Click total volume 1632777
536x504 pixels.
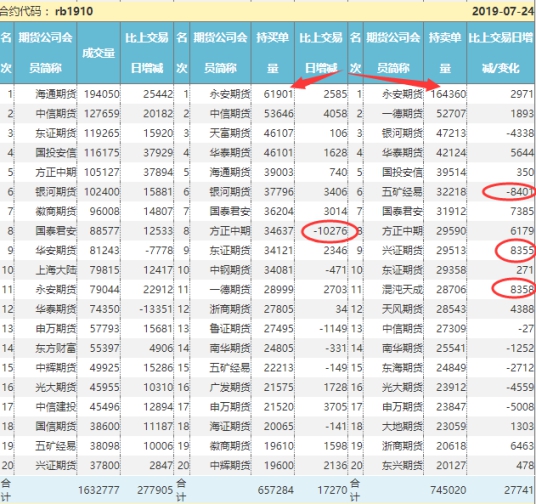[x=98, y=490]
